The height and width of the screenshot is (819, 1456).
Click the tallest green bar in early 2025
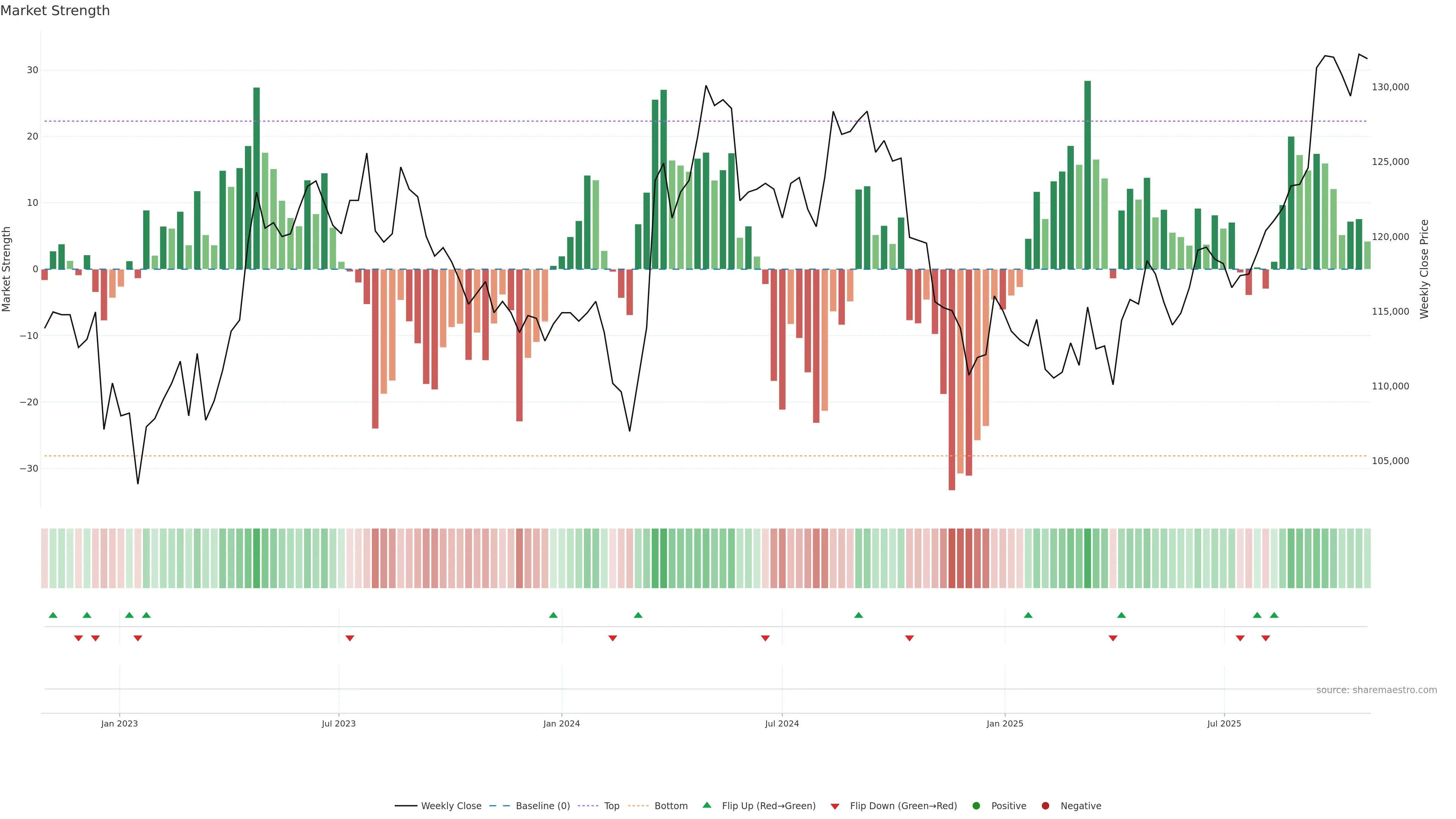[1087, 175]
